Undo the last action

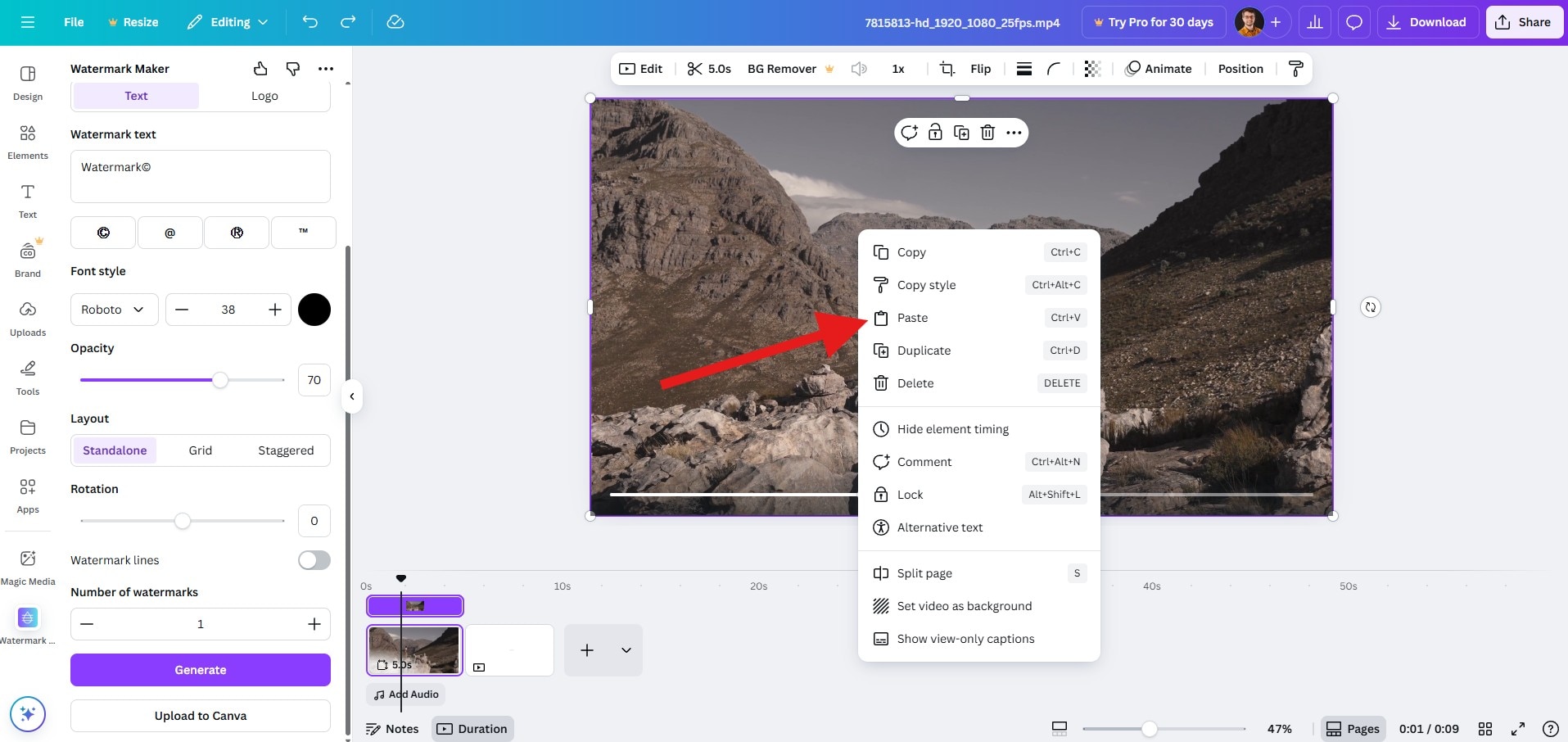click(x=310, y=22)
